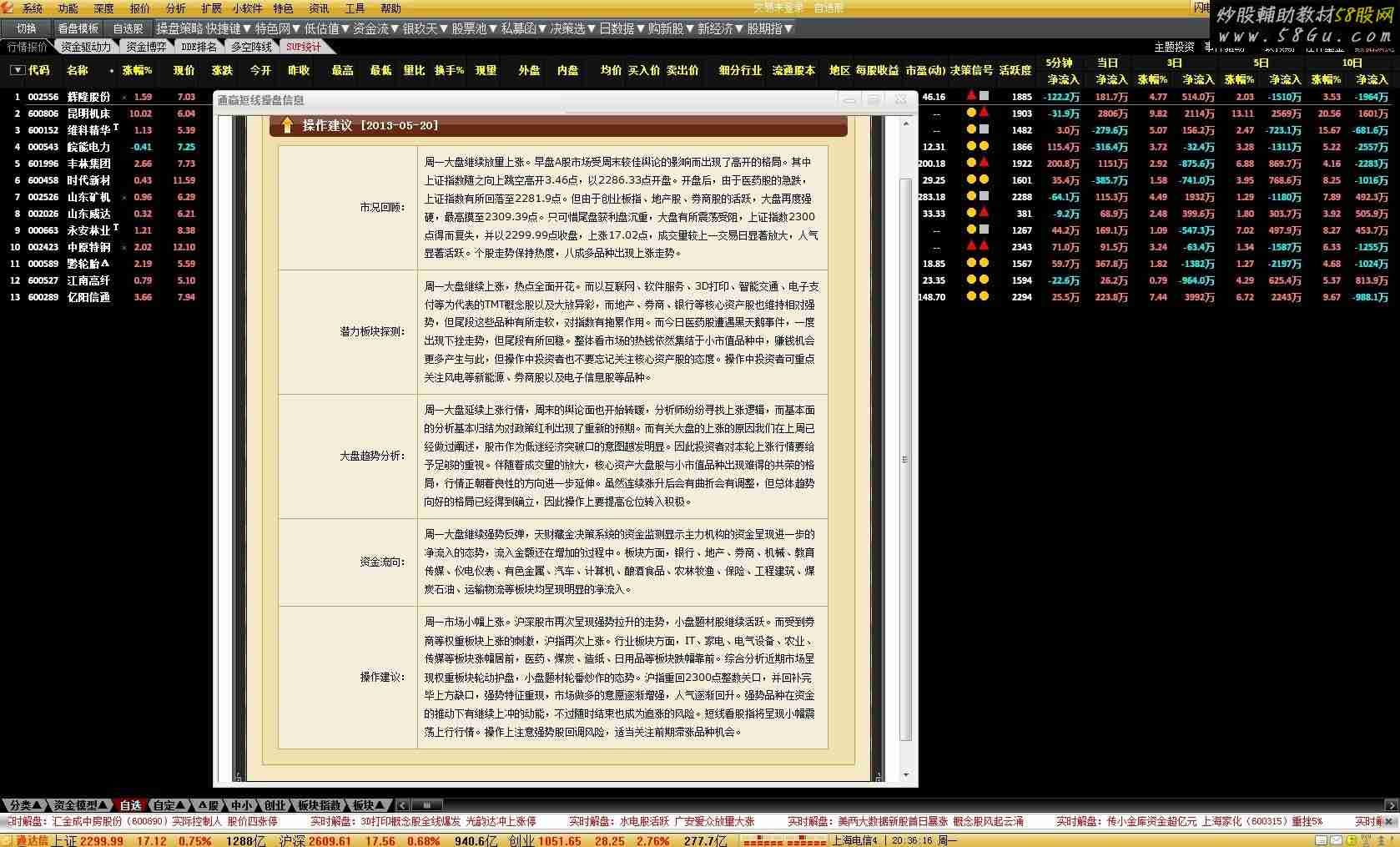Screen dimensions: 1400x847
Task: Click the red triangle signal for 丰林集团
Action: (x=984, y=163)
